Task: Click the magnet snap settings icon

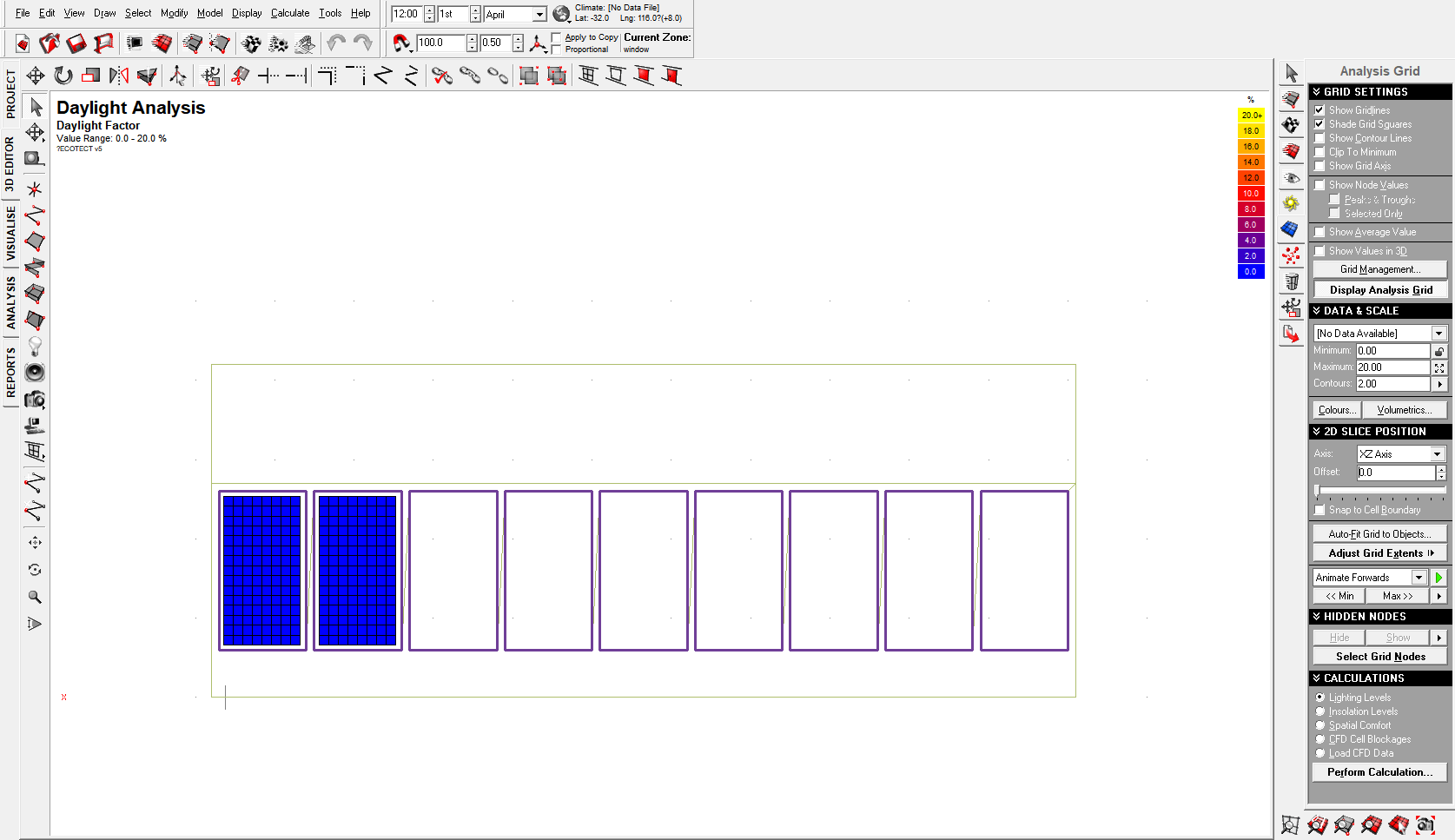Action: tap(401, 43)
